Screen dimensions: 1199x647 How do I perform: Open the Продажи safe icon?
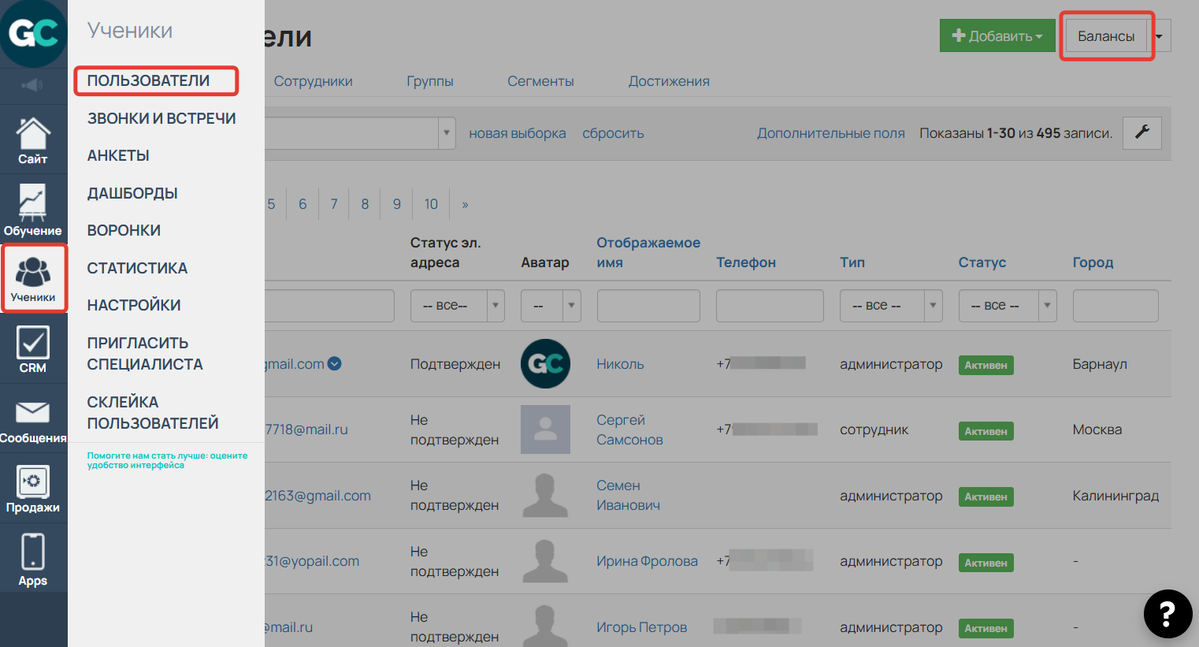click(33, 490)
